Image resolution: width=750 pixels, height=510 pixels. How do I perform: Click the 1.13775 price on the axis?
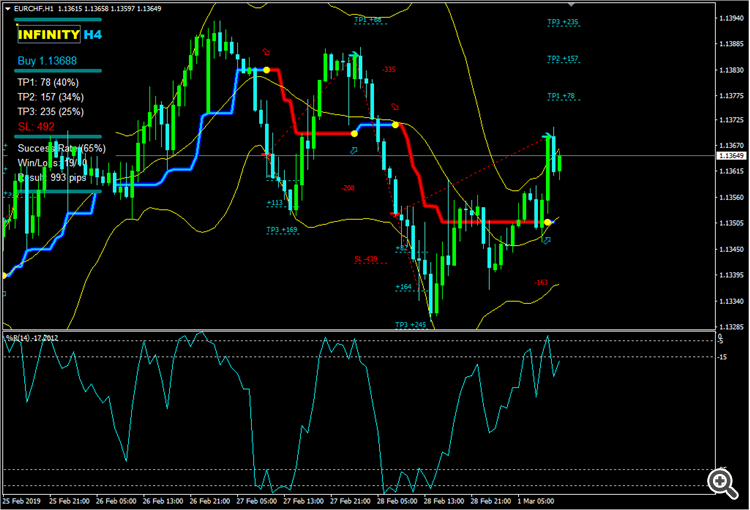pos(732,96)
